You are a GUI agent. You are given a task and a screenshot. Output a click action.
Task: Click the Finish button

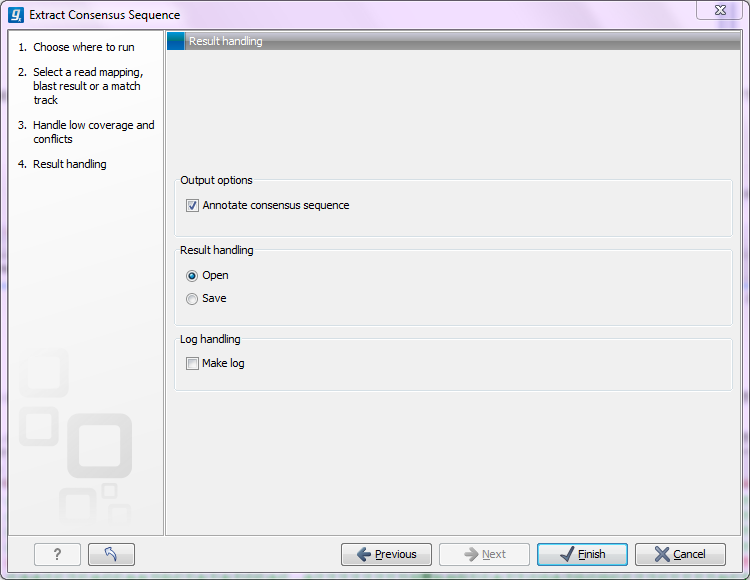click(x=582, y=554)
